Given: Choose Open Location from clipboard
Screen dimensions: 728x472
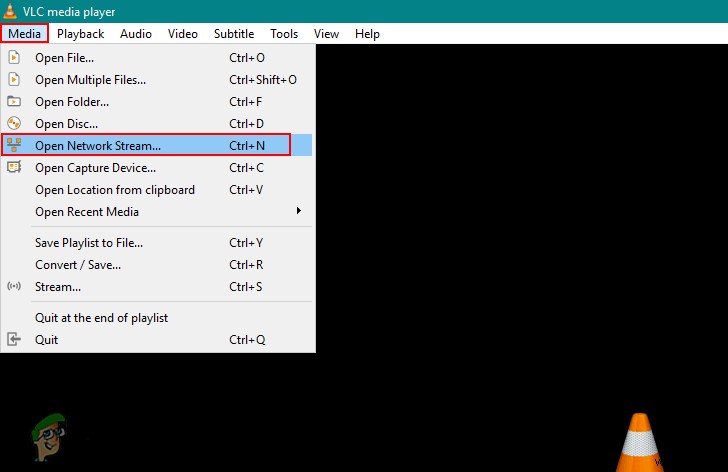Looking at the screenshot, I should click(157, 189).
